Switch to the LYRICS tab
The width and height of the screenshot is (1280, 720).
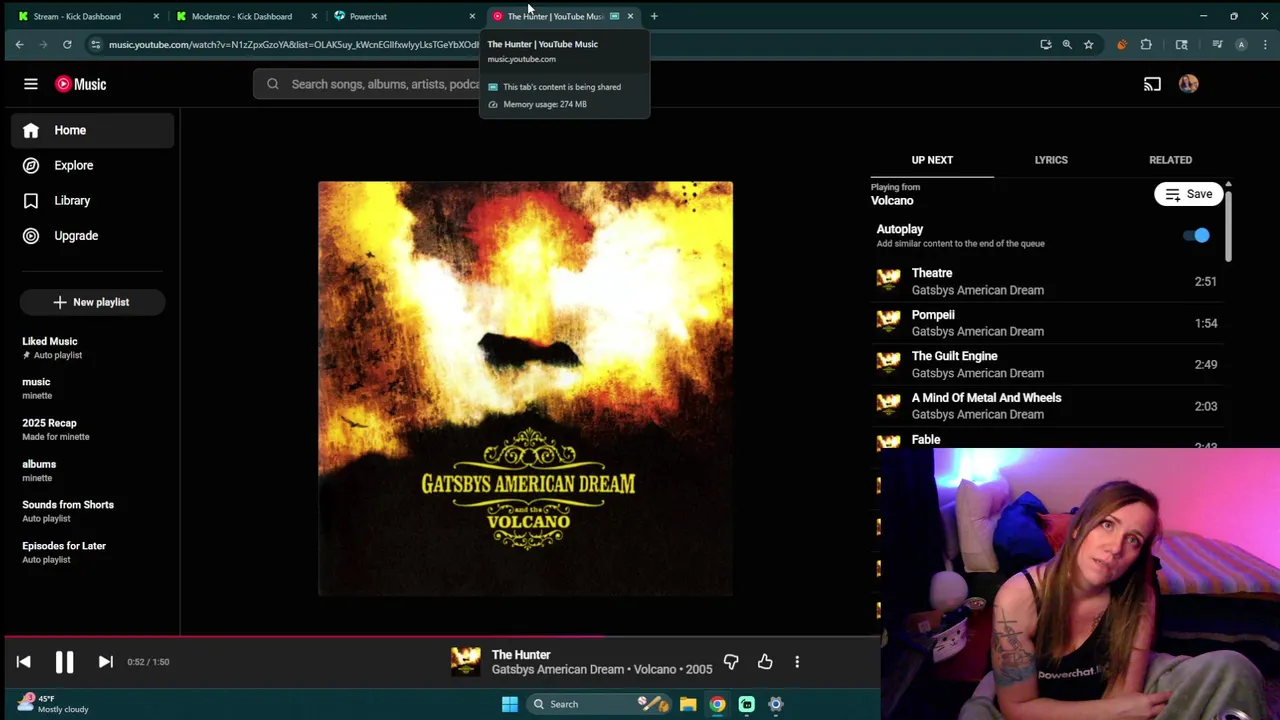pyautogui.click(x=1051, y=160)
